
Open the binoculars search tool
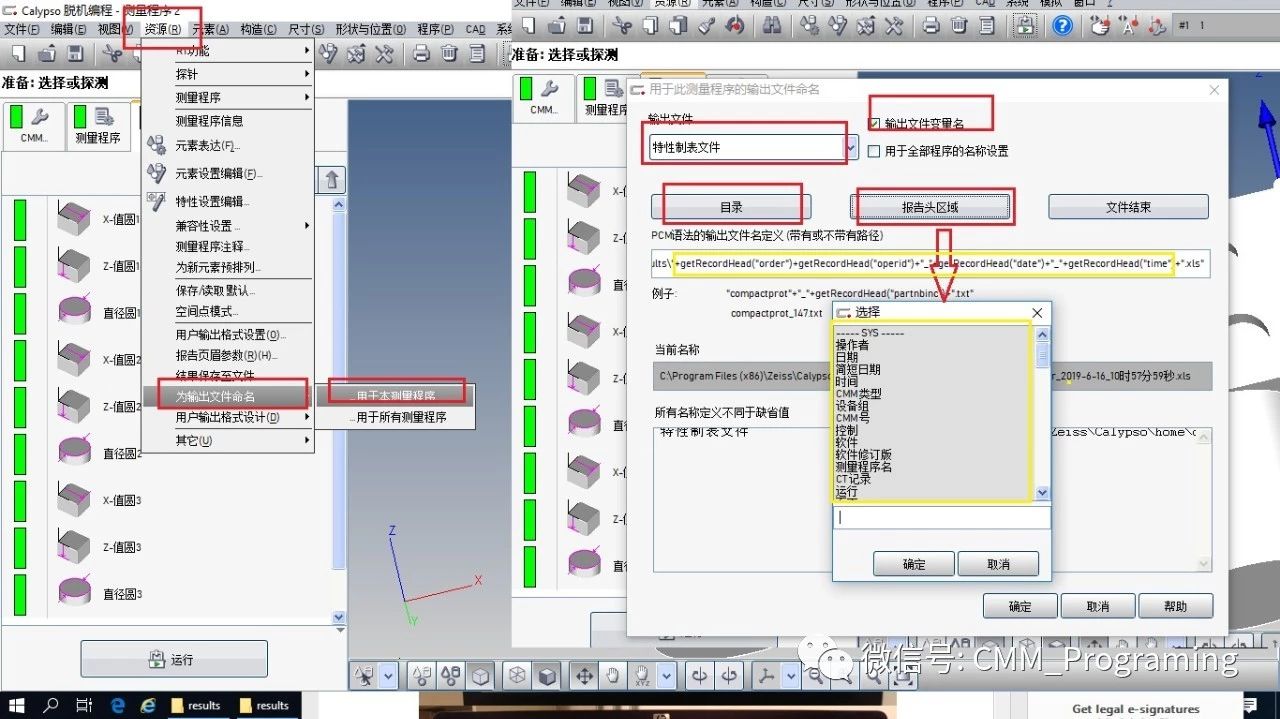point(771,26)
